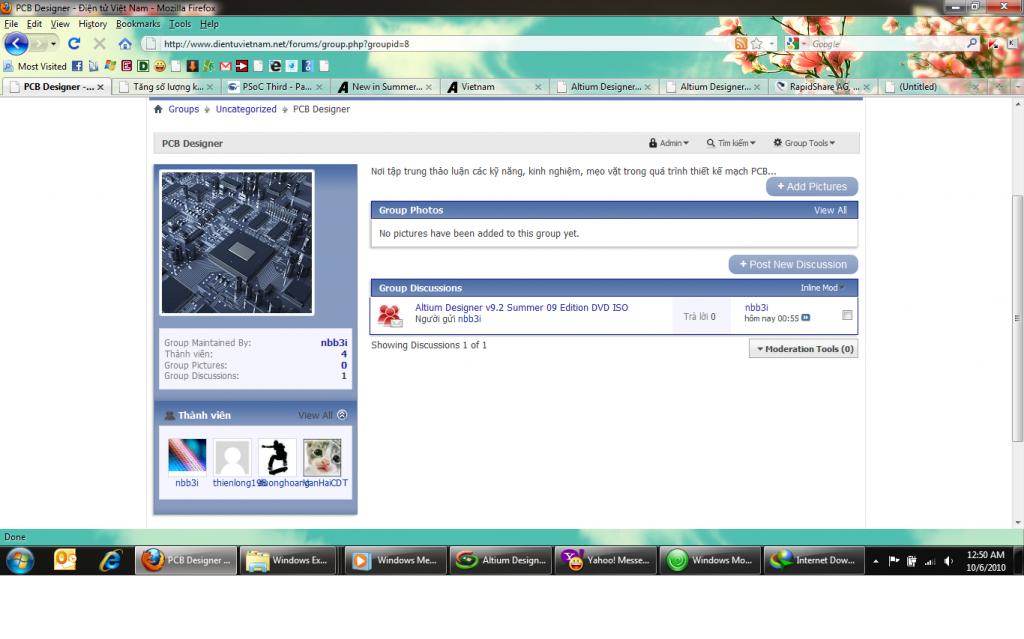Show hidden tray icons with the arrow
The image size is (1024, 639).
coord(876,561)
